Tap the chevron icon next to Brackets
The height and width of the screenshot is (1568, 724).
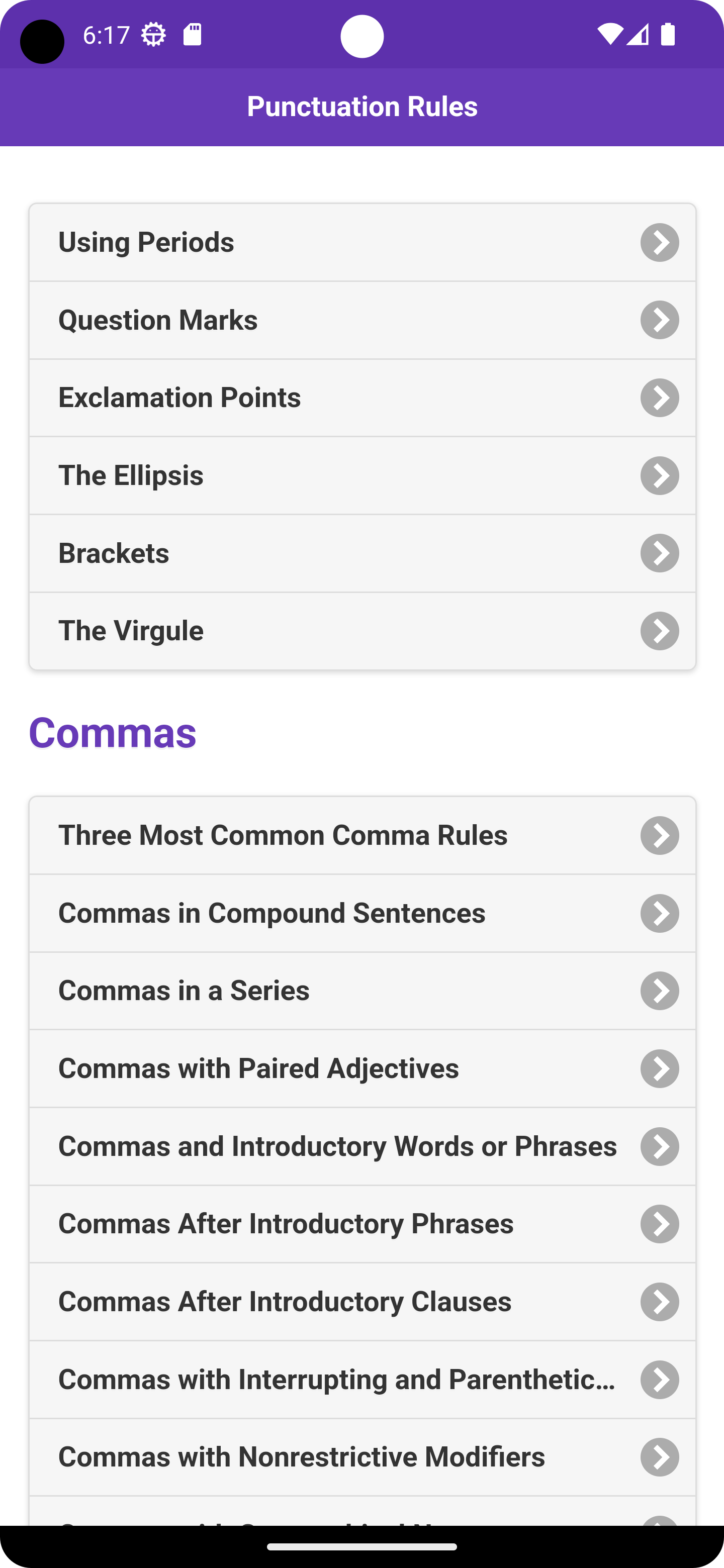tap(660, 553)
